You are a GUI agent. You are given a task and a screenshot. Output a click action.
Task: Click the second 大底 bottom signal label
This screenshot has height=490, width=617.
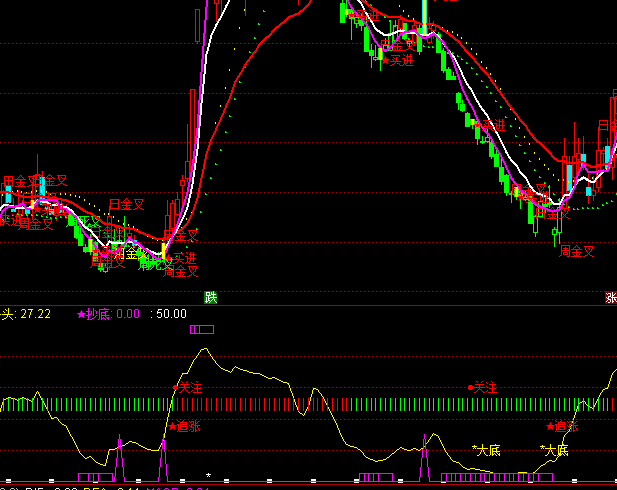tap(554, 451)
